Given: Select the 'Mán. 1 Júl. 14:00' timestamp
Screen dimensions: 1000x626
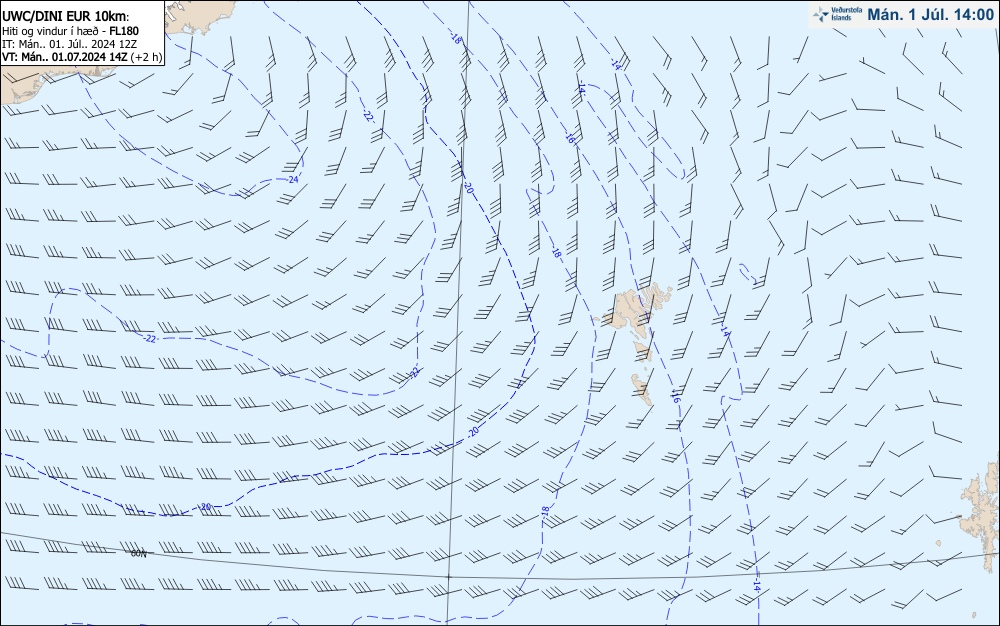Looking at the screenshot, I should tap(930, 14).
